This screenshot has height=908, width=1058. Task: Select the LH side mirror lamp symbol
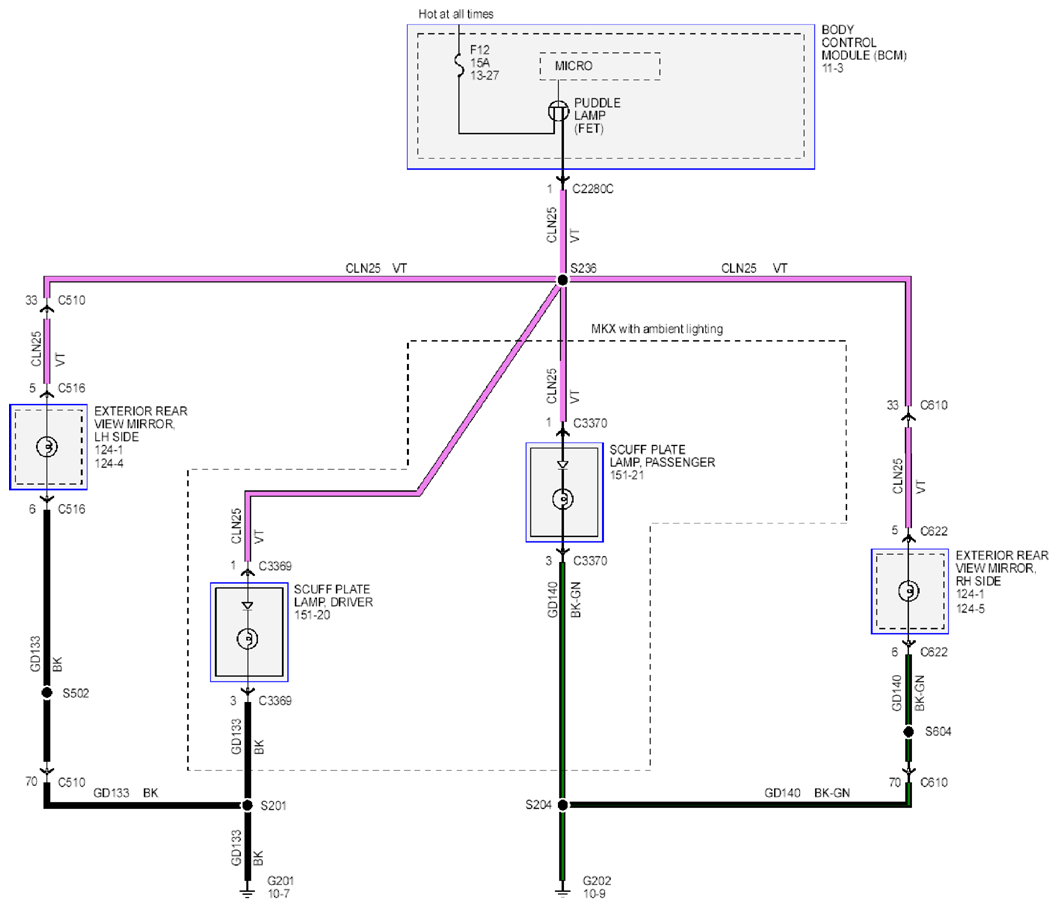tap(47, 447)
